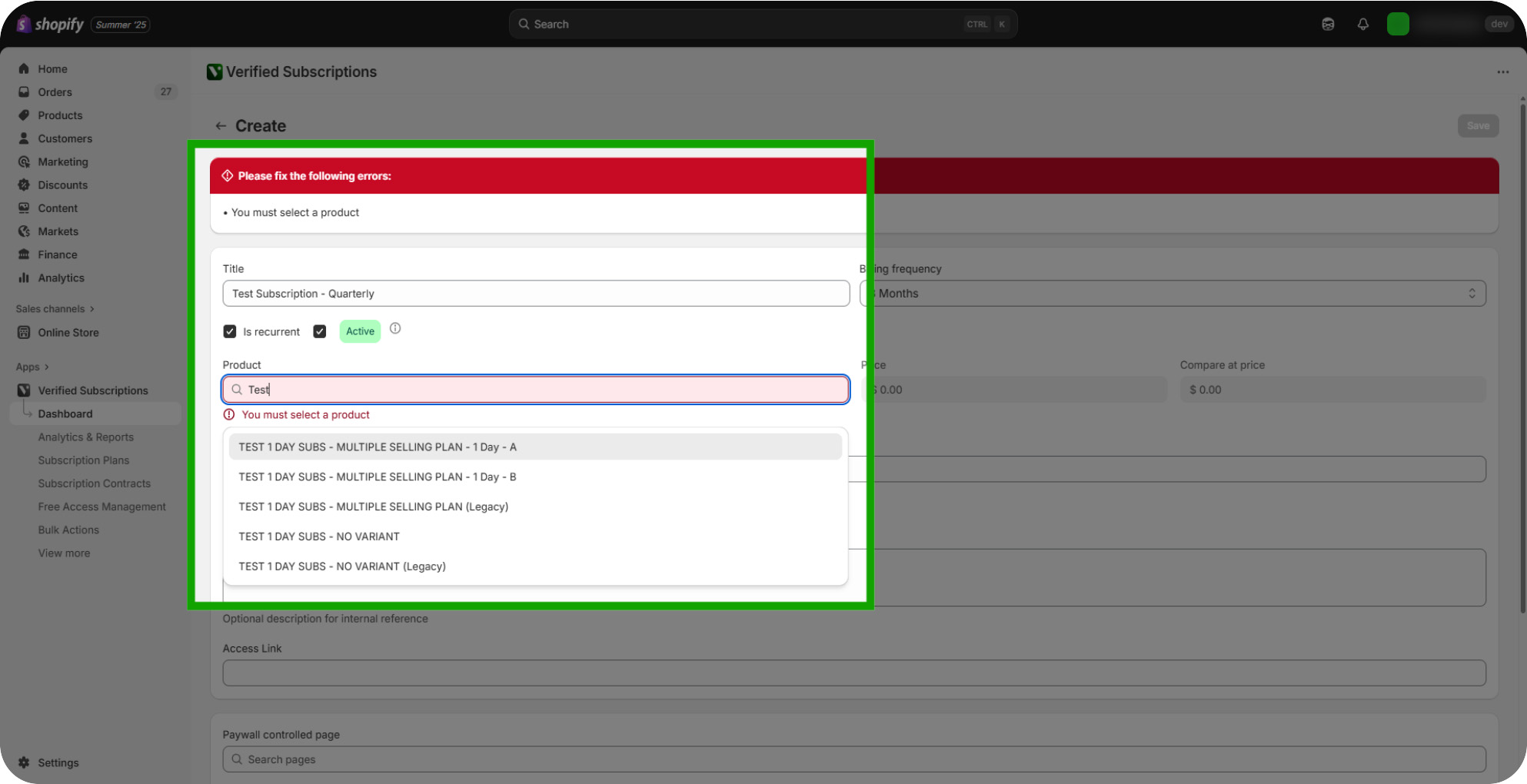Click the Summer '25 edition badge
This screenshot has width=1527, height=784.
tap(121, 25)
